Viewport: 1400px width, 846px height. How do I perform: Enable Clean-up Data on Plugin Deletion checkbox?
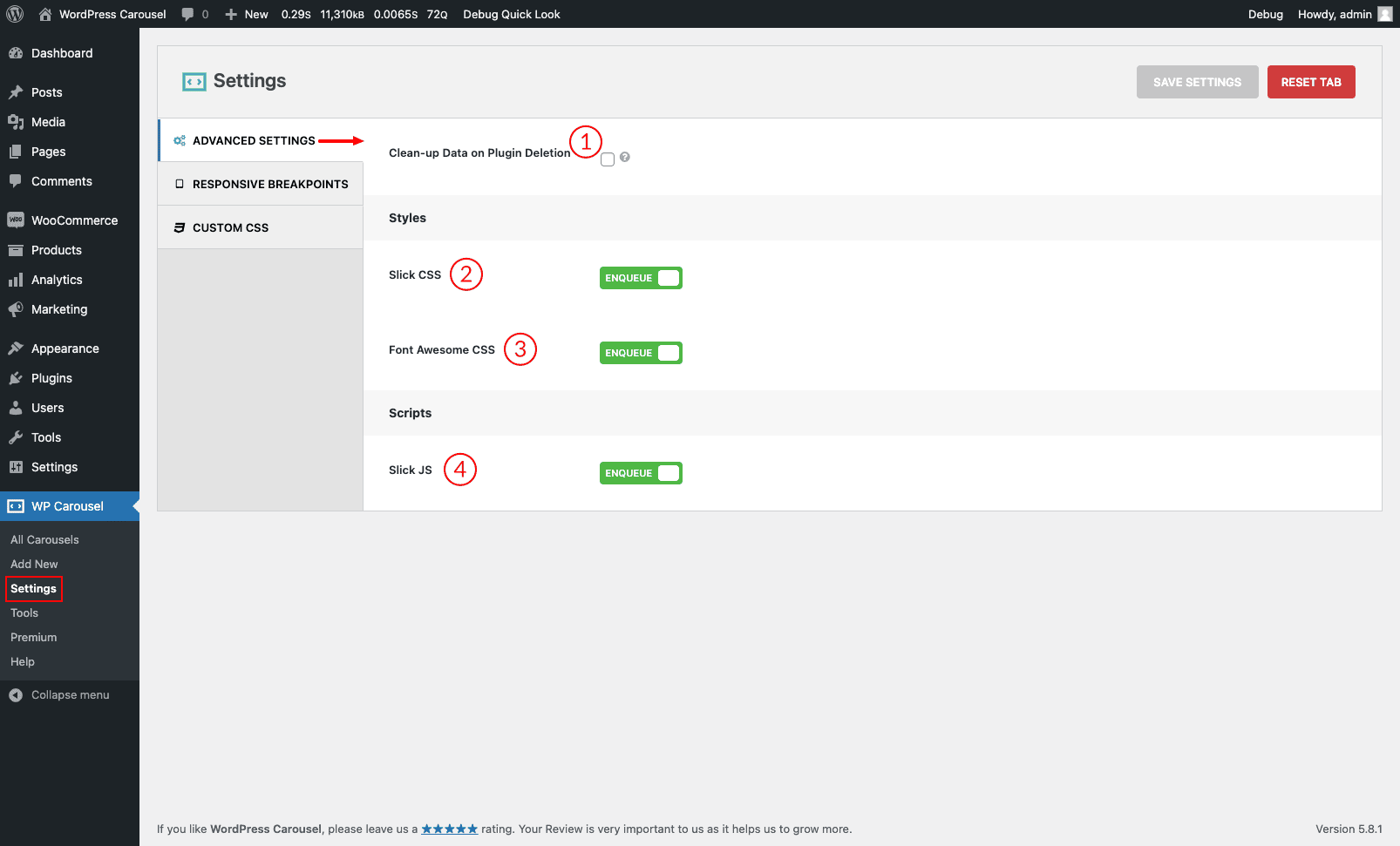point(608,159)
